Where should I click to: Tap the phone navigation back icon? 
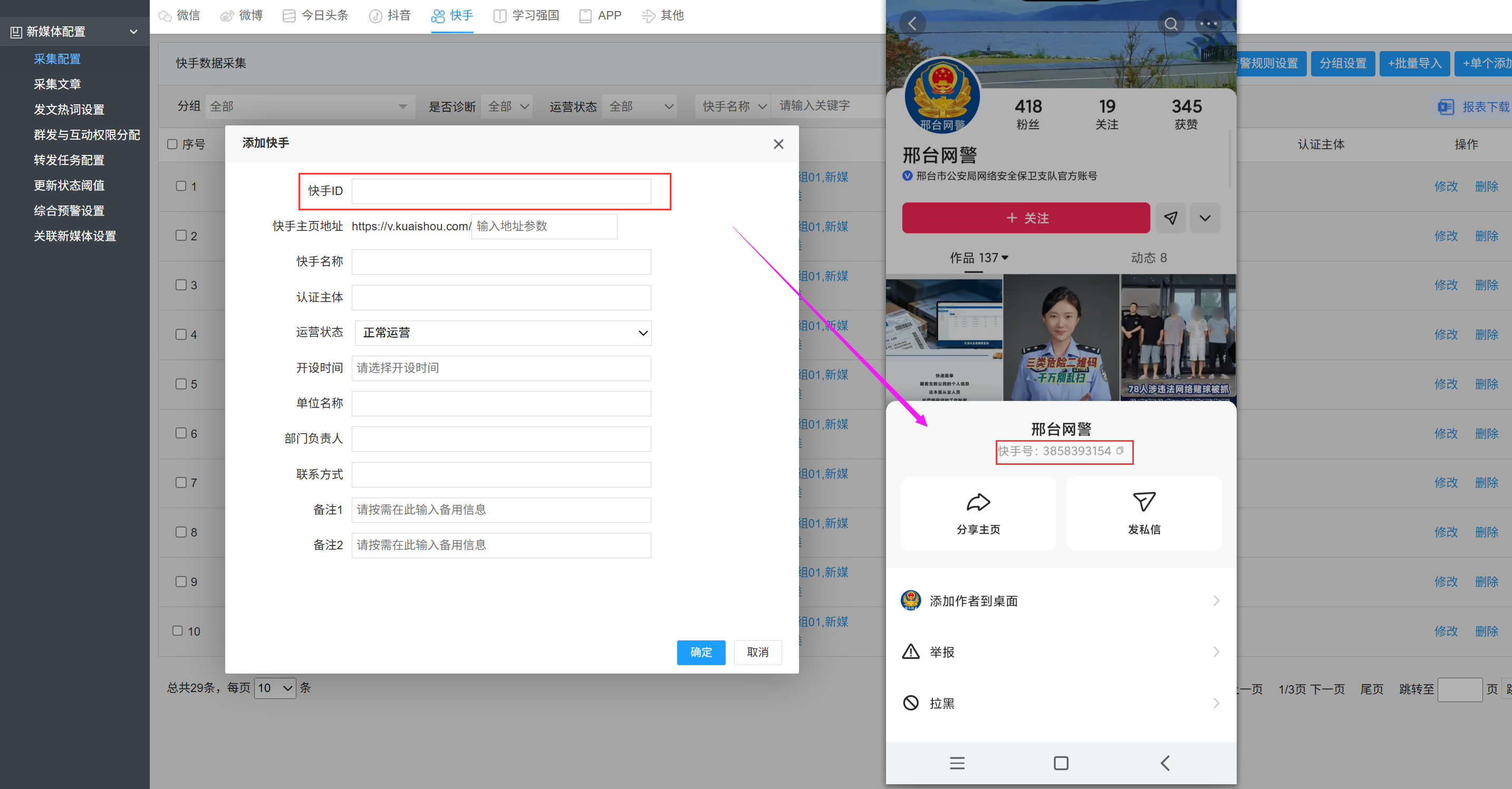pyautogui.click(x=1165, y=763)
